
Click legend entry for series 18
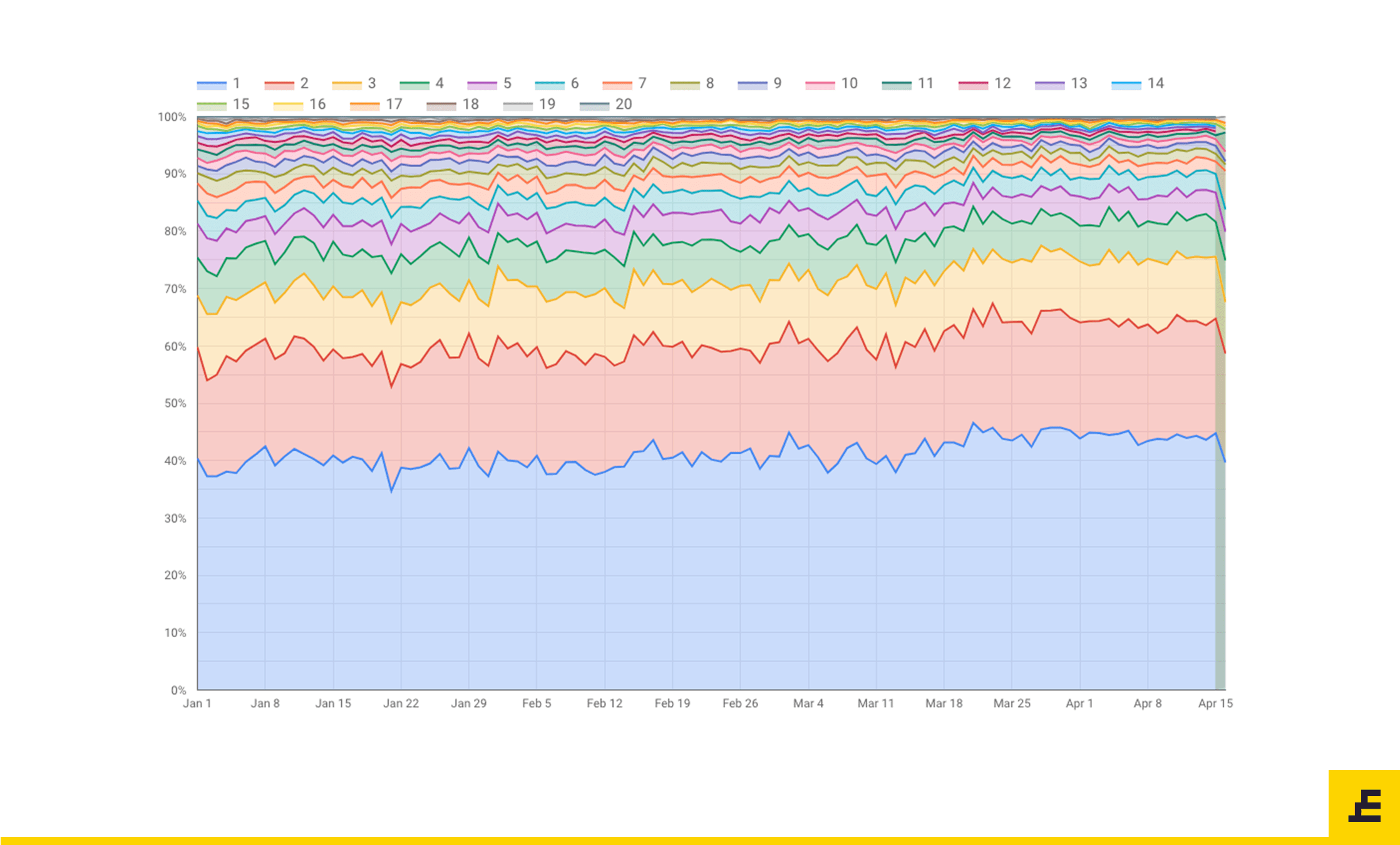click(x=453, y=105)
